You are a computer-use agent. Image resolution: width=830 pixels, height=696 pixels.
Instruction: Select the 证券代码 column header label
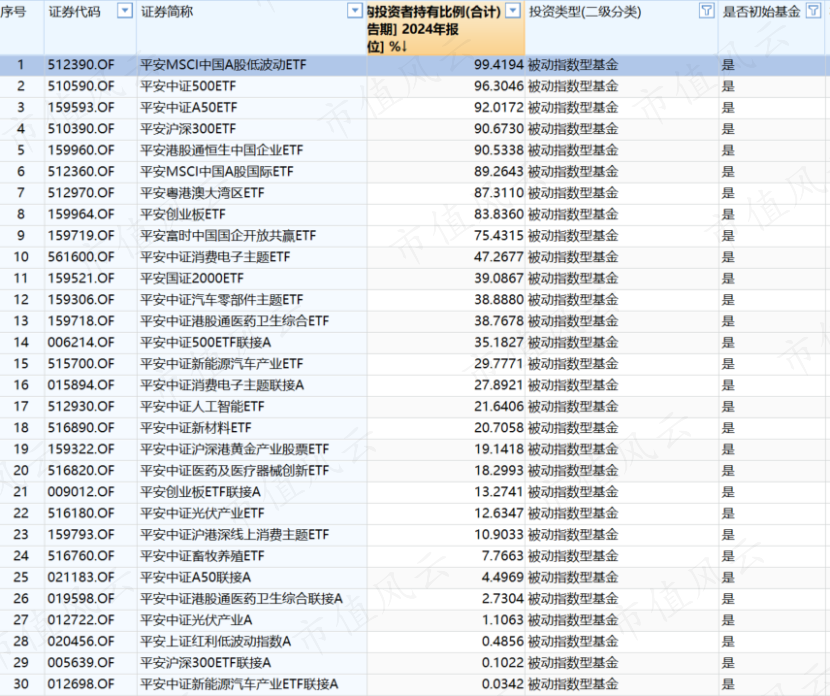pos(75,12)
